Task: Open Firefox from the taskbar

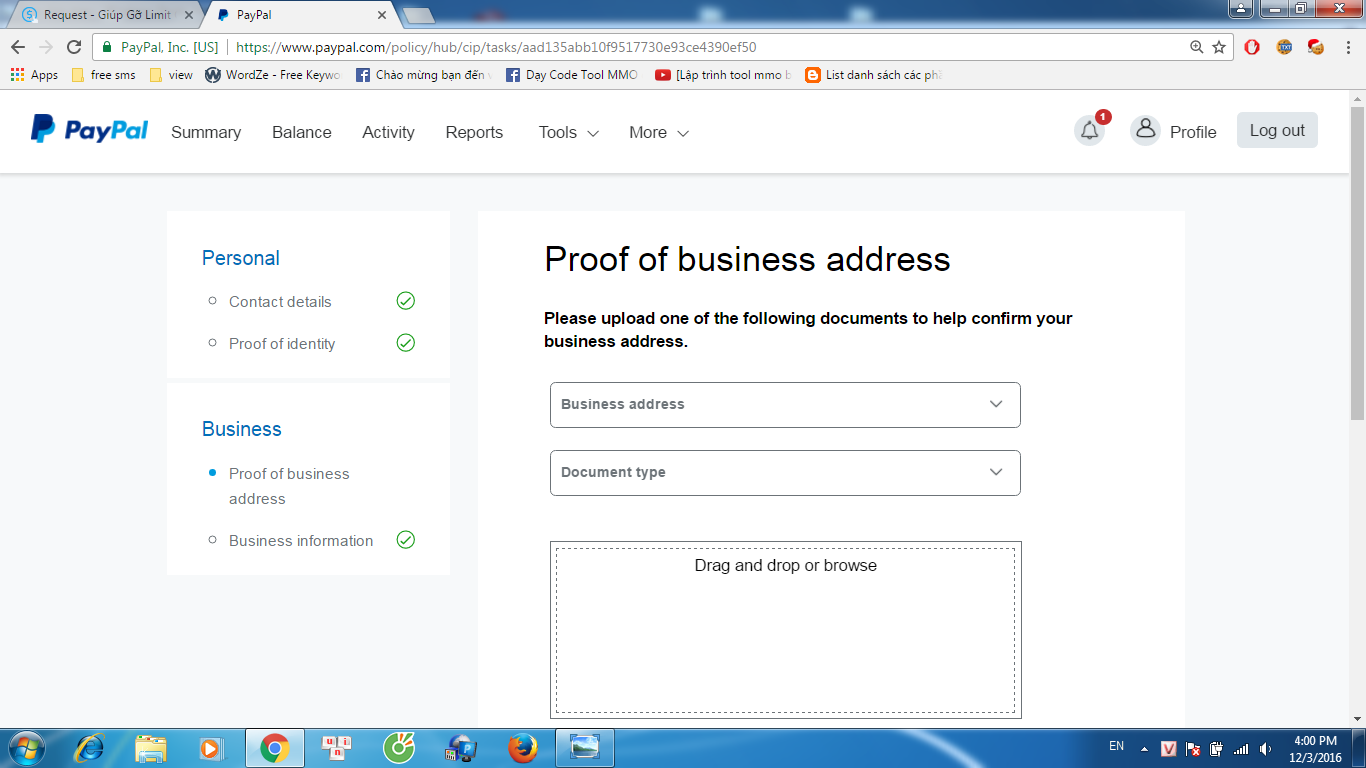Action: point(521,748)
